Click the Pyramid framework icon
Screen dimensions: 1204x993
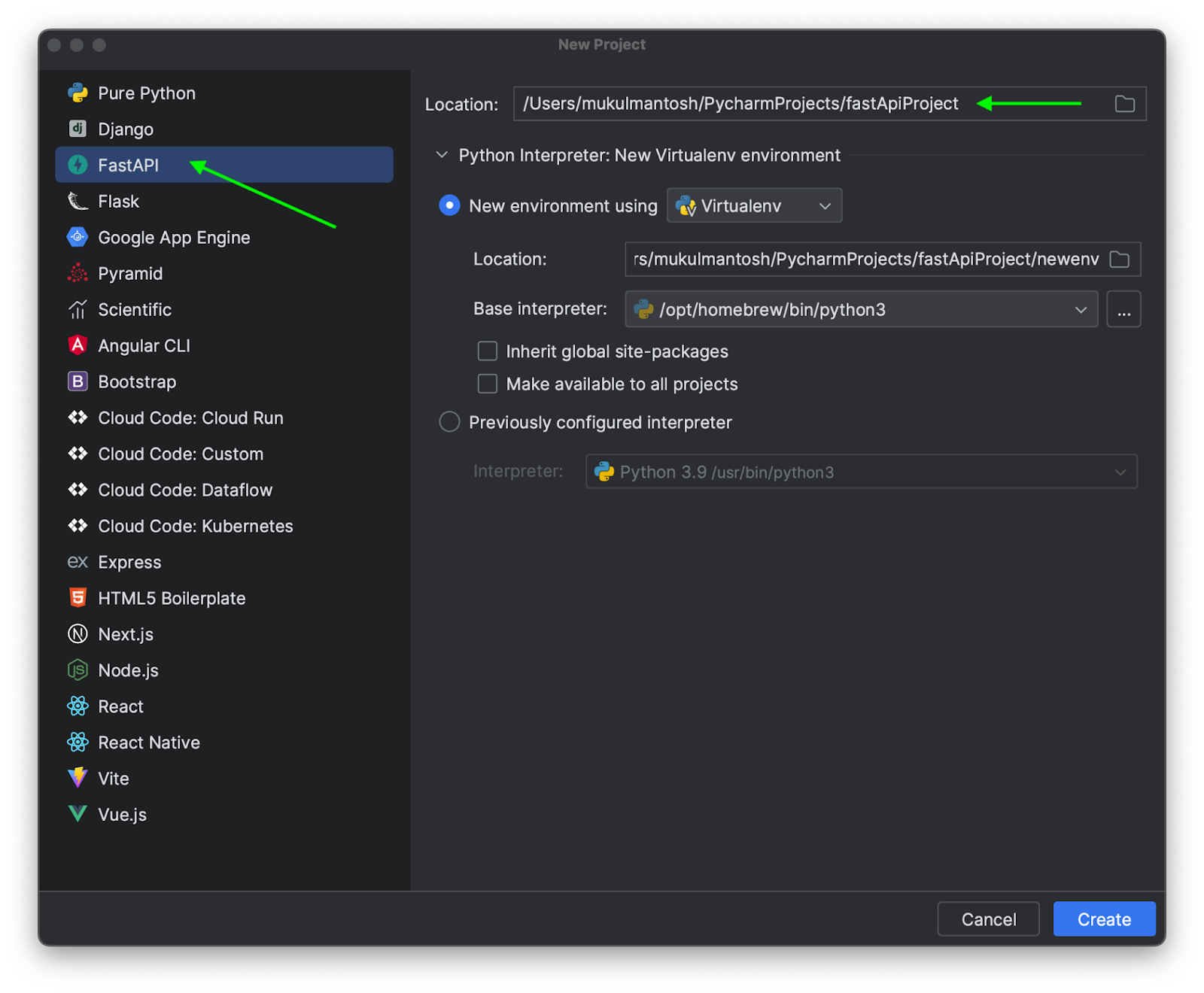pyautogui.click(x=78, y=273)
